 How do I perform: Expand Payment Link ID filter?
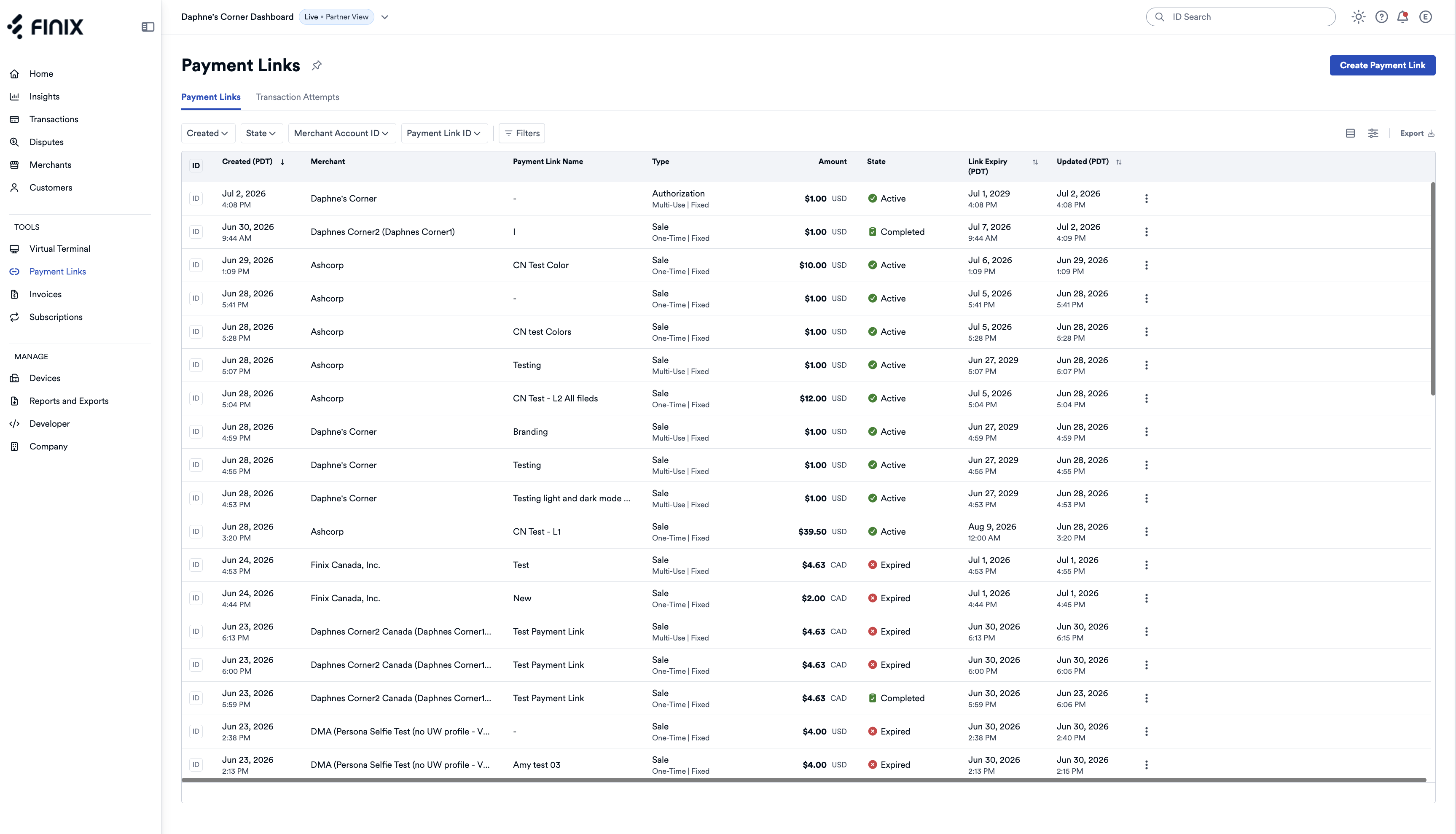pos(444,134)
